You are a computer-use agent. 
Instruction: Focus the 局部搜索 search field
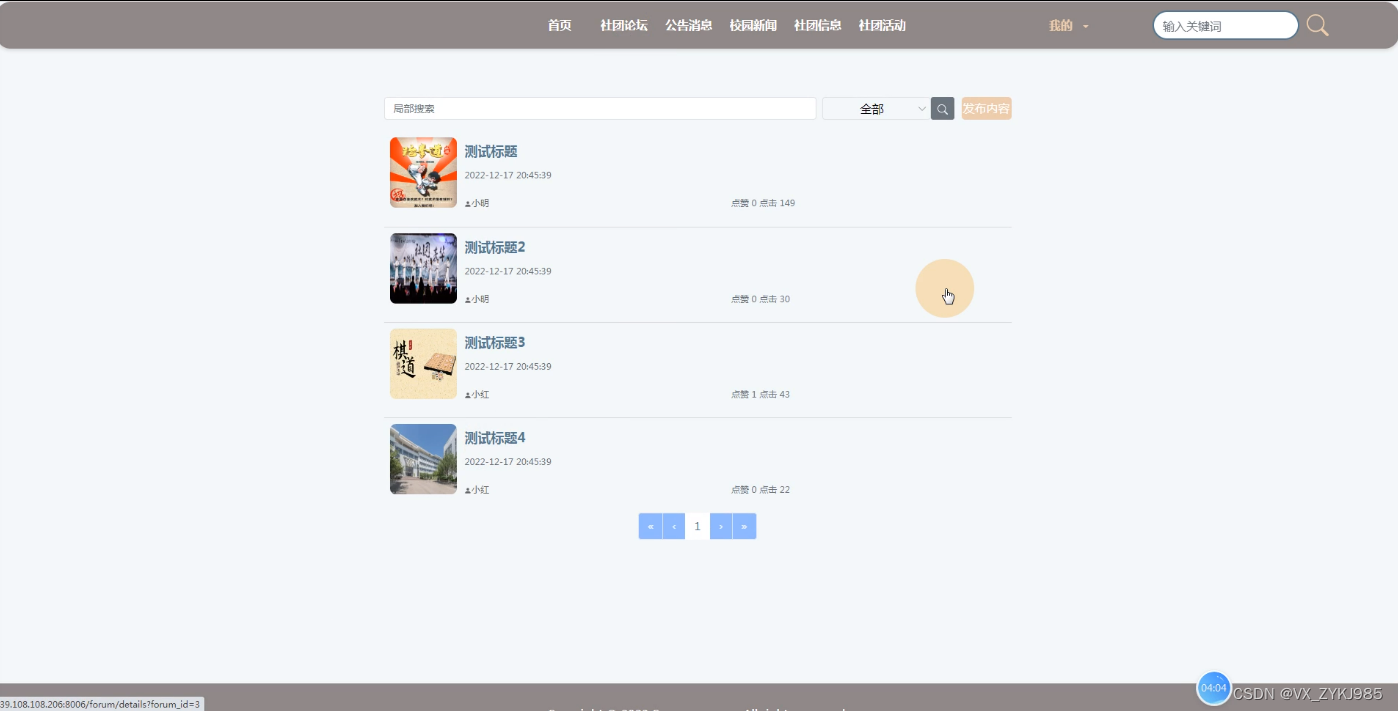600,109
